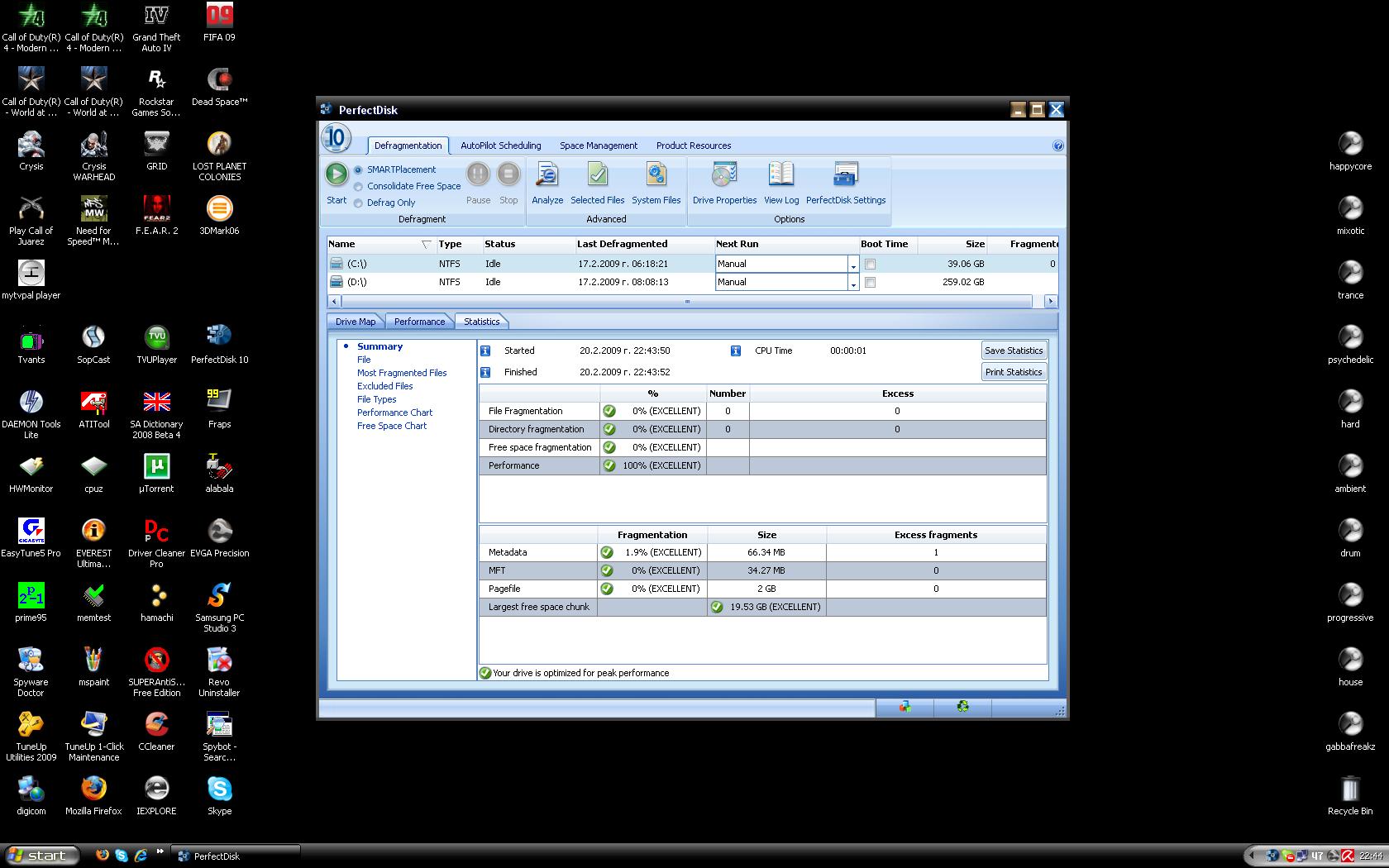Click the green Start defragment icon

337,174
